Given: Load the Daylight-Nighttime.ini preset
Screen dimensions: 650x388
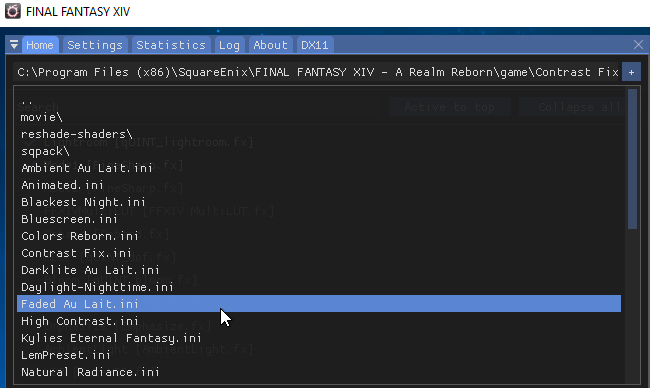Looking at the screenshot, I should (x=319, y=287).
